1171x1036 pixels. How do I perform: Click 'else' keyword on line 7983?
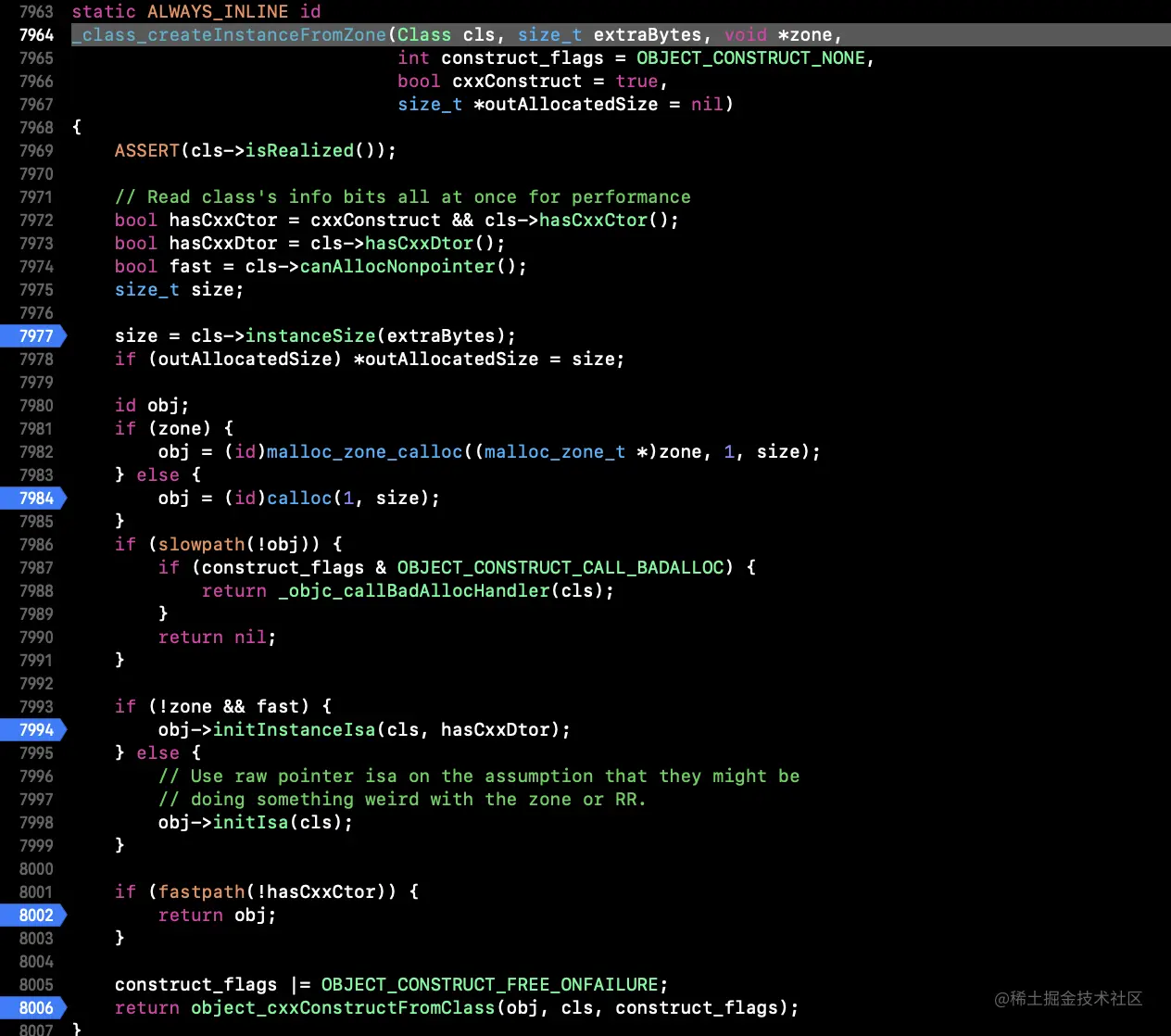point(157,474)
